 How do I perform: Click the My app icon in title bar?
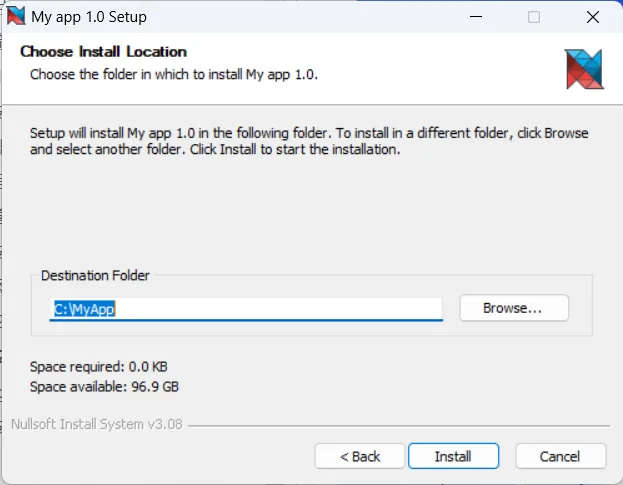coord(15,16)
